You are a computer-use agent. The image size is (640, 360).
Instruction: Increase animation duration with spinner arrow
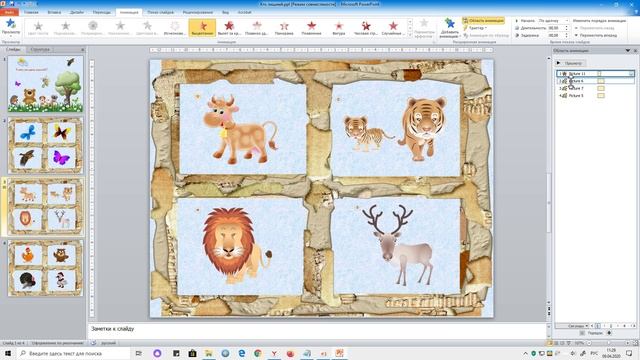567,27
